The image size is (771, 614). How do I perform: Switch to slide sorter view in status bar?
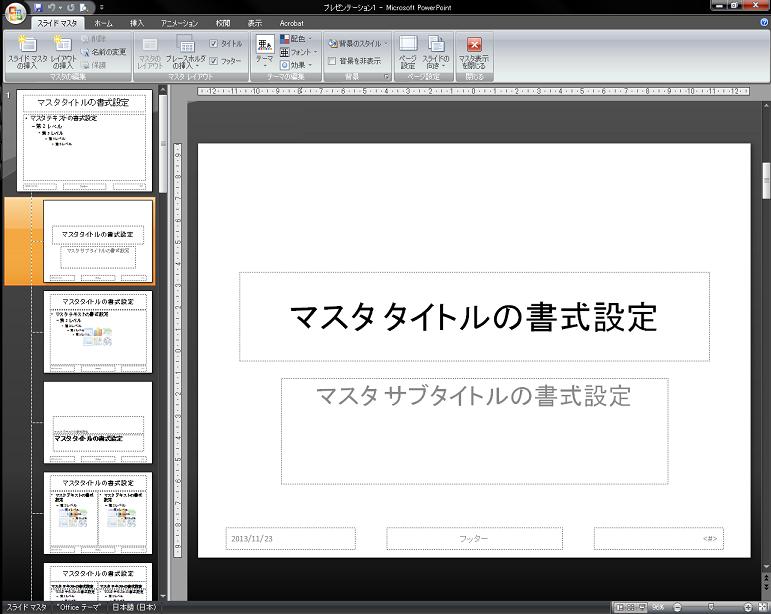tap(630, 607)
